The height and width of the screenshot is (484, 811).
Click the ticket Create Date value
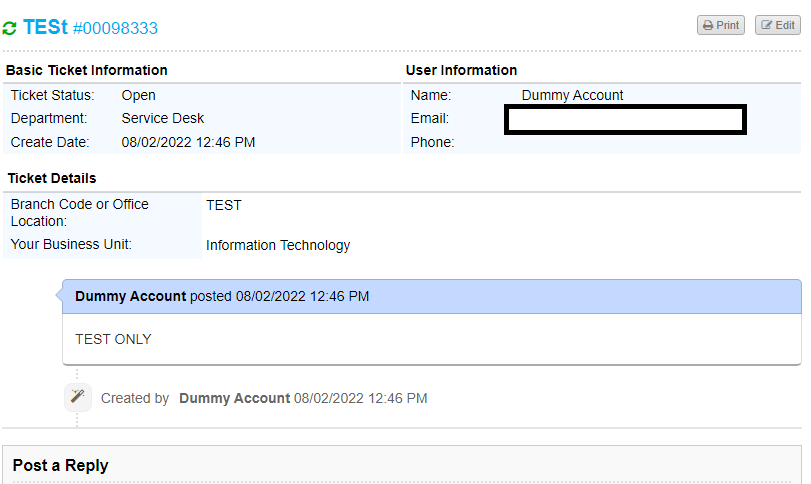(188, 142)
